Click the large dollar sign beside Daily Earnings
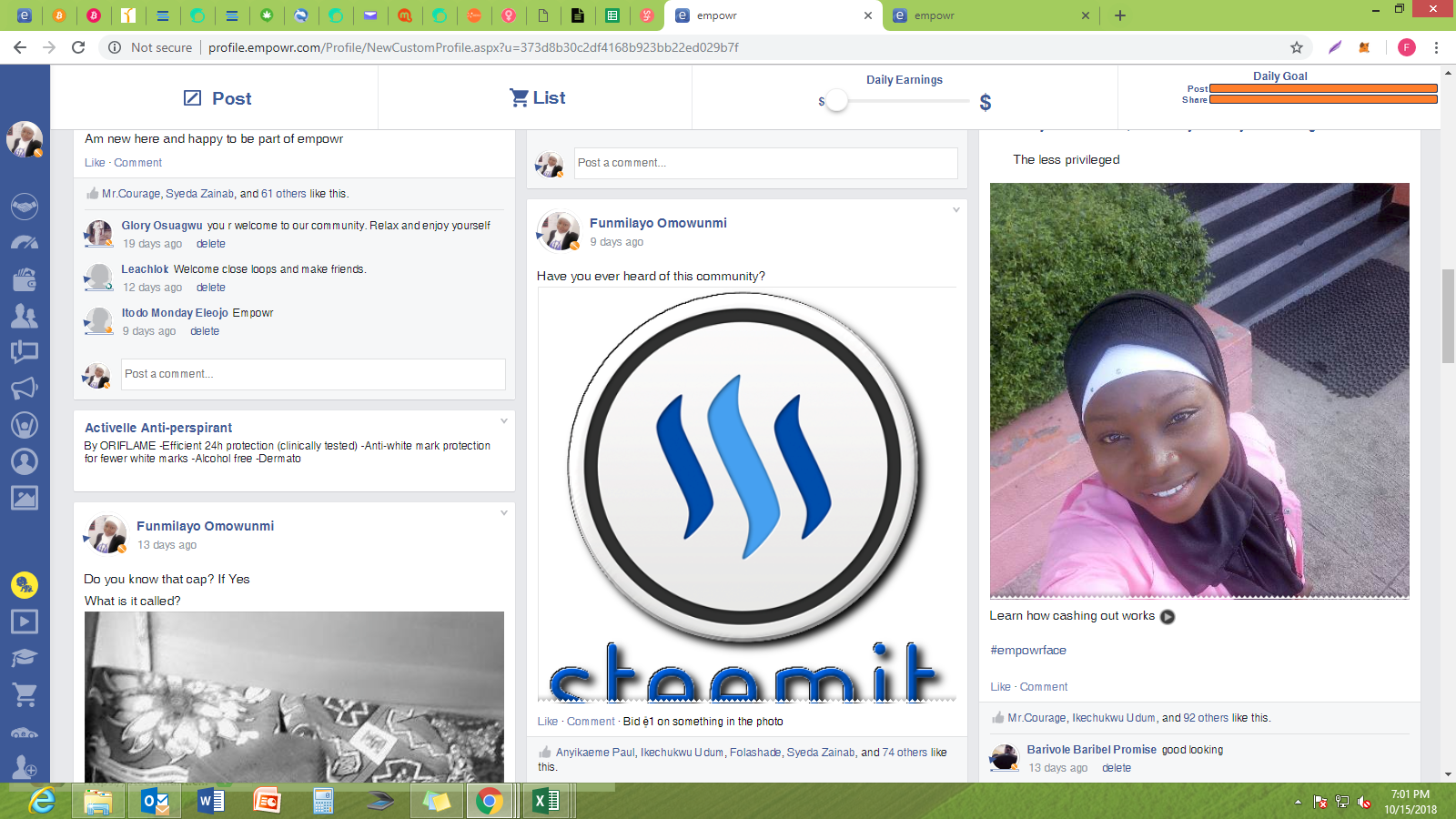 [x=986, y=102]
